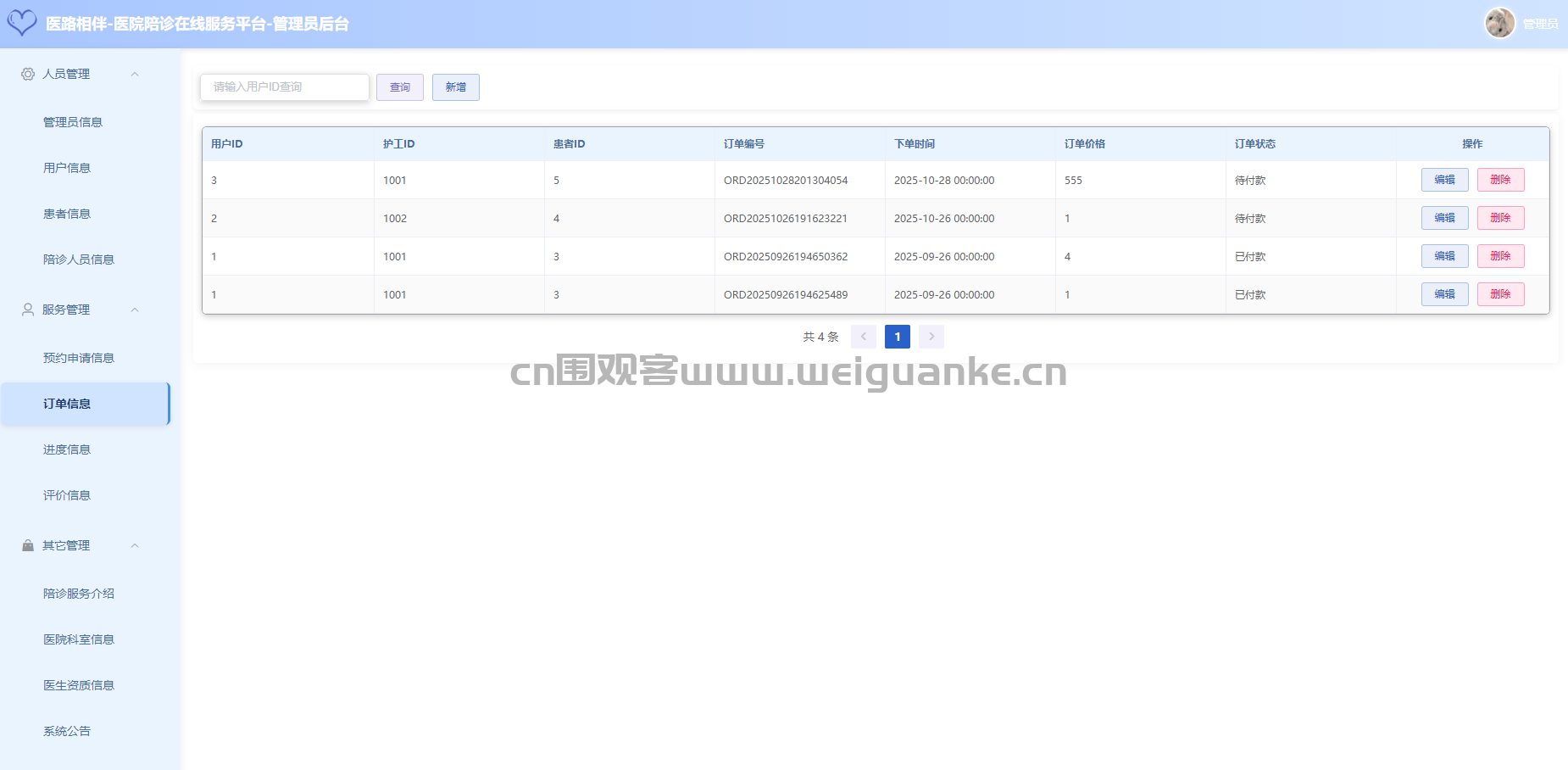Image resolution: width=1568 pixels, height=770 pixels.
Task: Focus the 用户ID search input field
Action: click(x=284, y=86)
